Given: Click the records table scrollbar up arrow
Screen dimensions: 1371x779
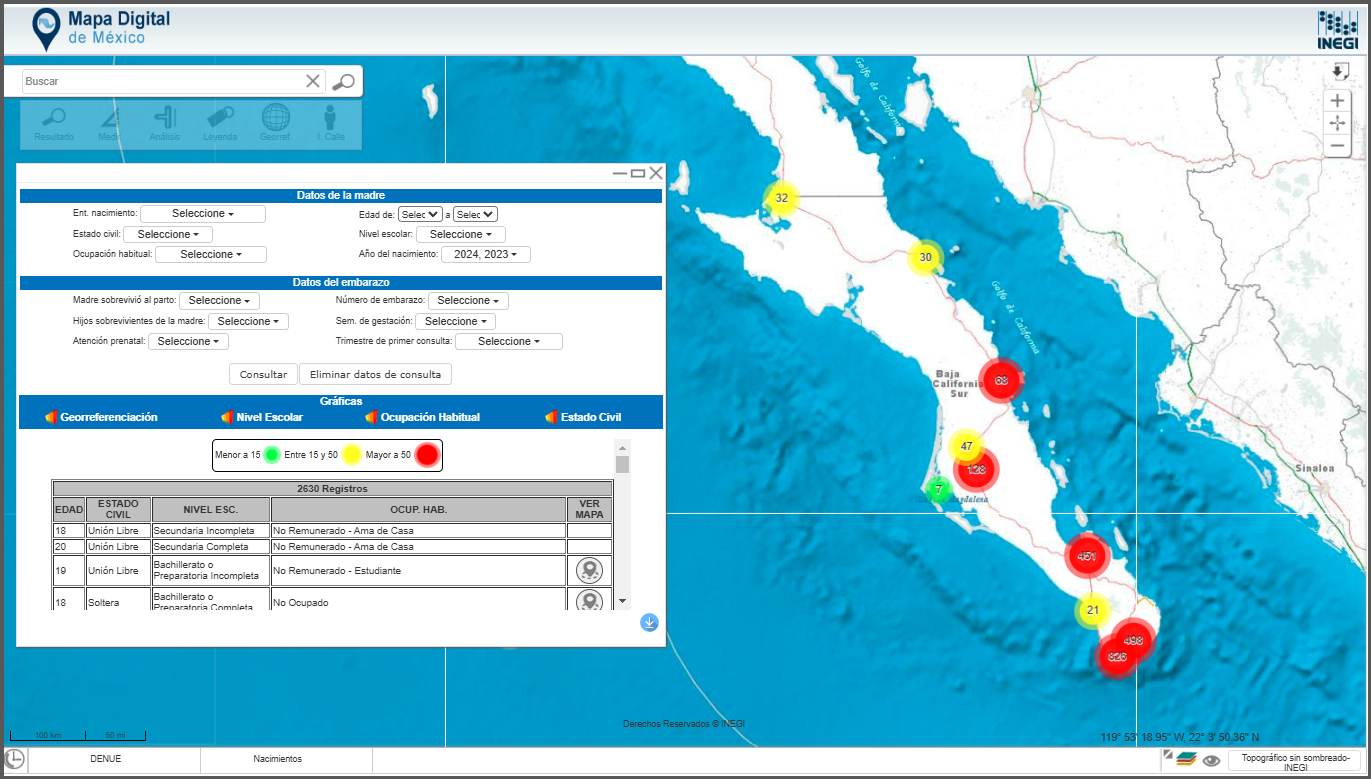Looking at the screenshot, I should pyautogui.click(x=622, y=448).
